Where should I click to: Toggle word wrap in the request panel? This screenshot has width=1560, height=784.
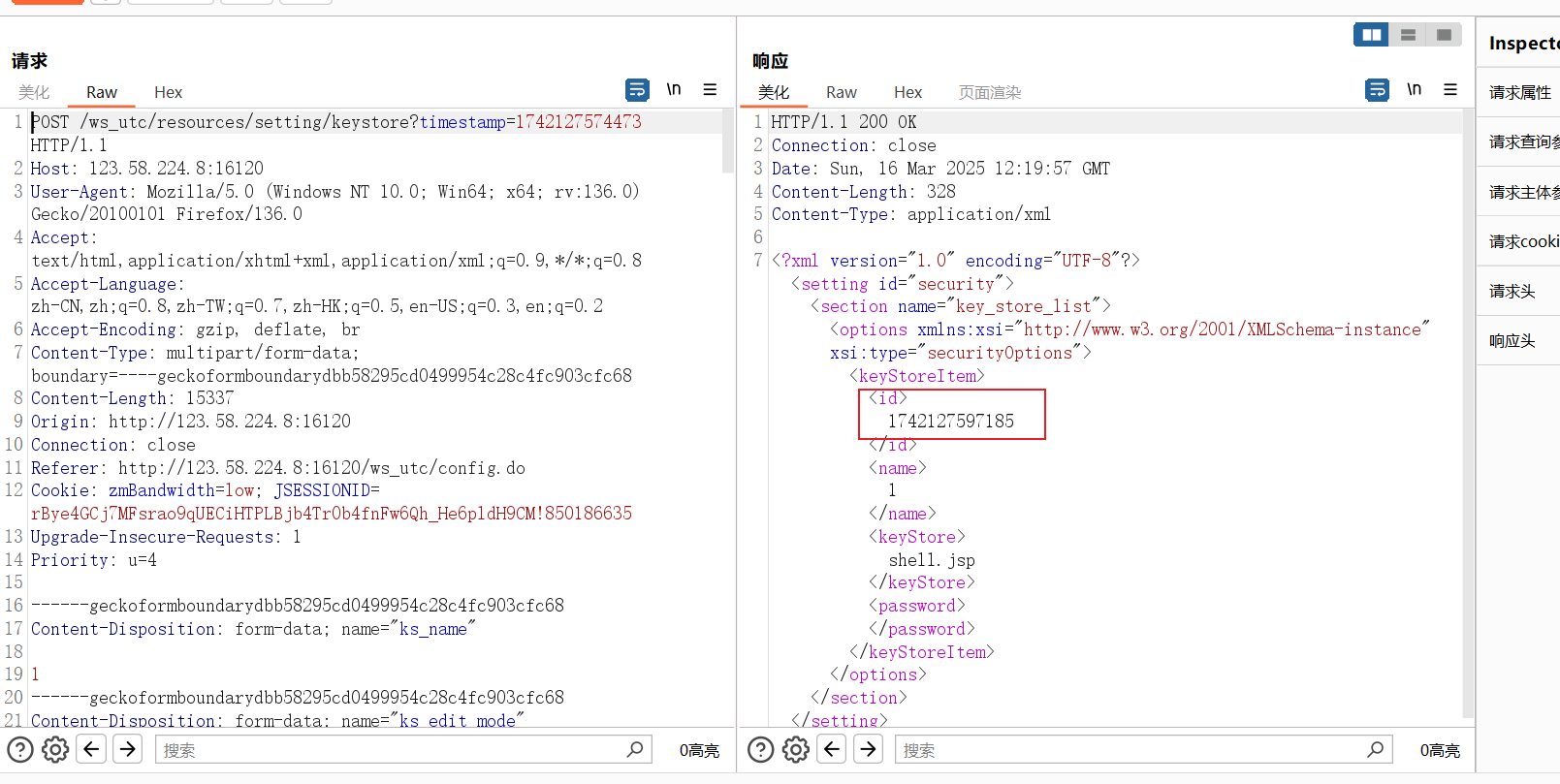click(637, 90)
